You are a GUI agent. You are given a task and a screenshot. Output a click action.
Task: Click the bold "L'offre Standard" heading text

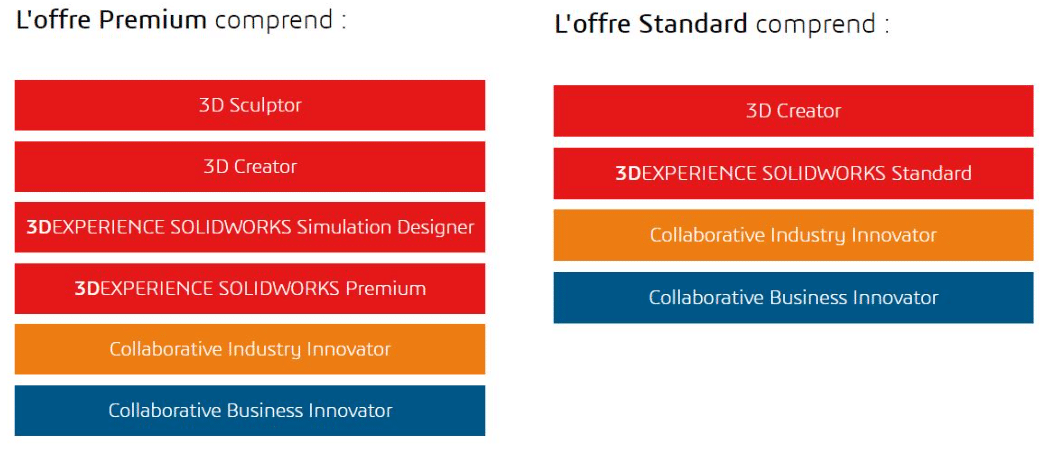[651, 24]
